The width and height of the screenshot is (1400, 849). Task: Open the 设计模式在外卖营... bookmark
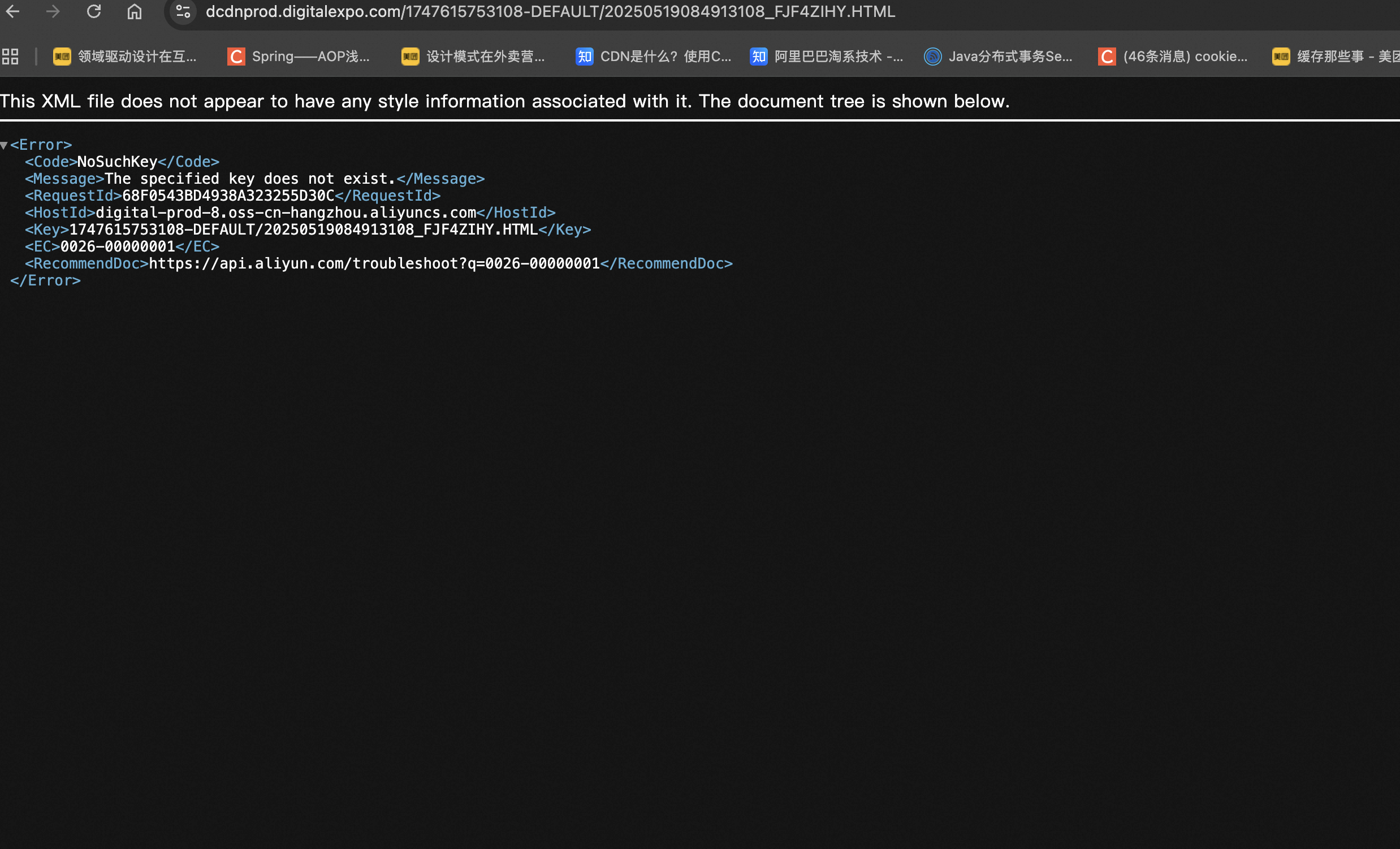click(x=473, y=56)
